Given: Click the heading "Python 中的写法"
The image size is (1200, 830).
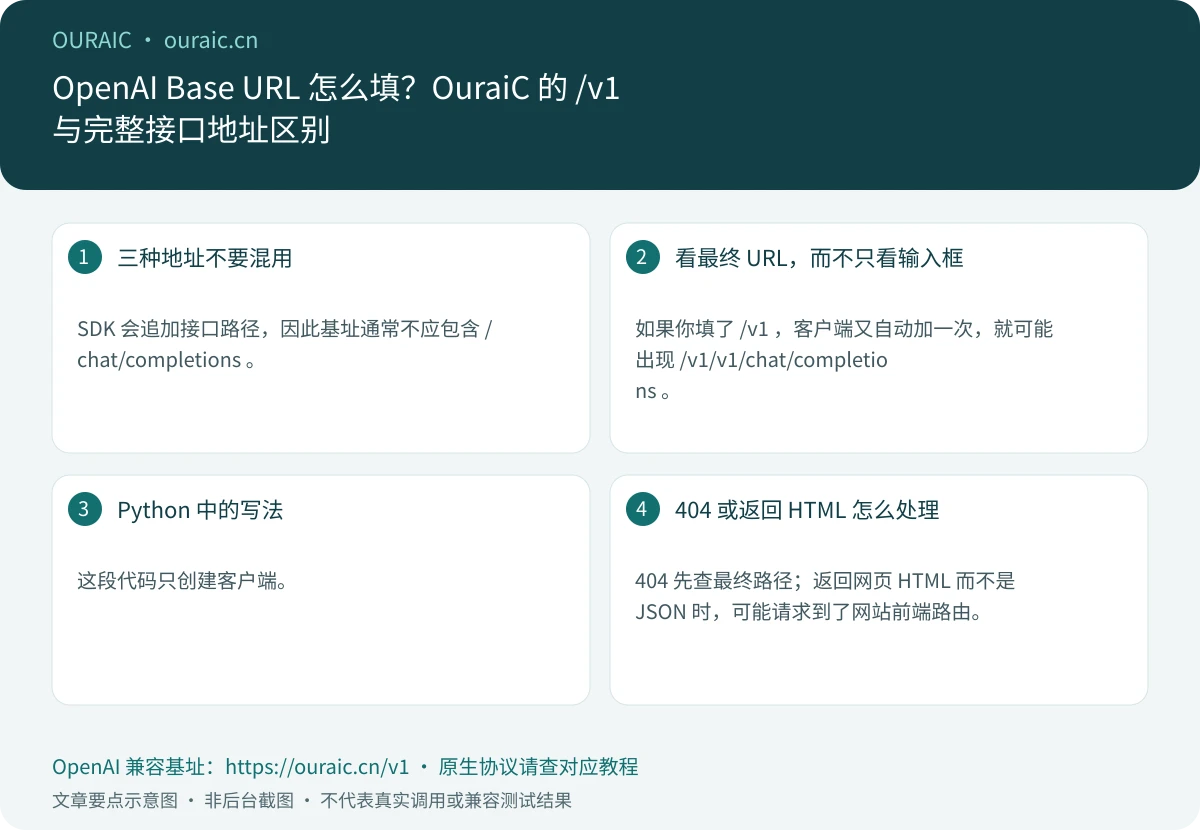Looking at the screenshot, I should coord(200,510).
